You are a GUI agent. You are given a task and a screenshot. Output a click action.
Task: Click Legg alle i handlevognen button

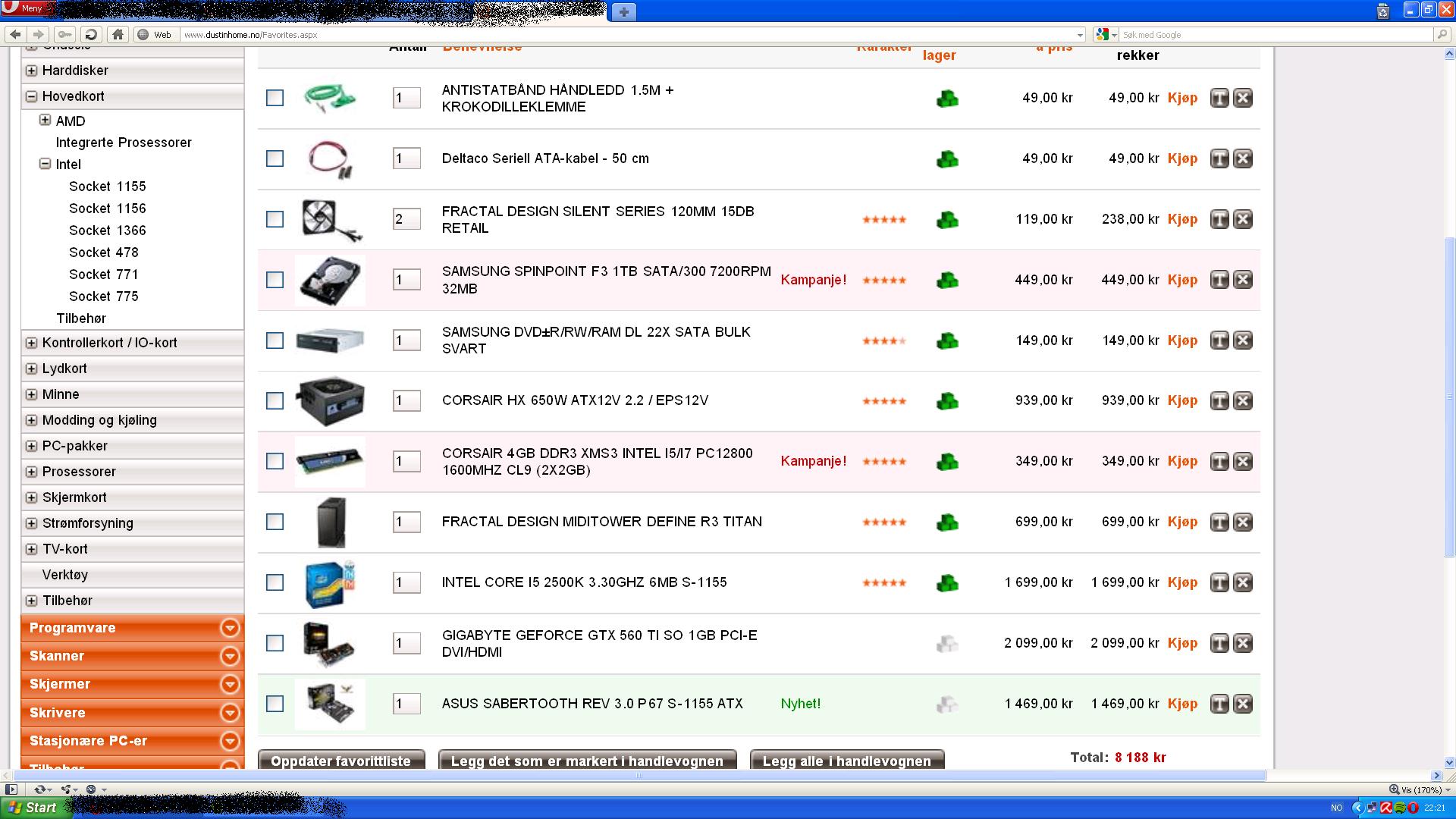pyautogui.click(x=847, y=760)
